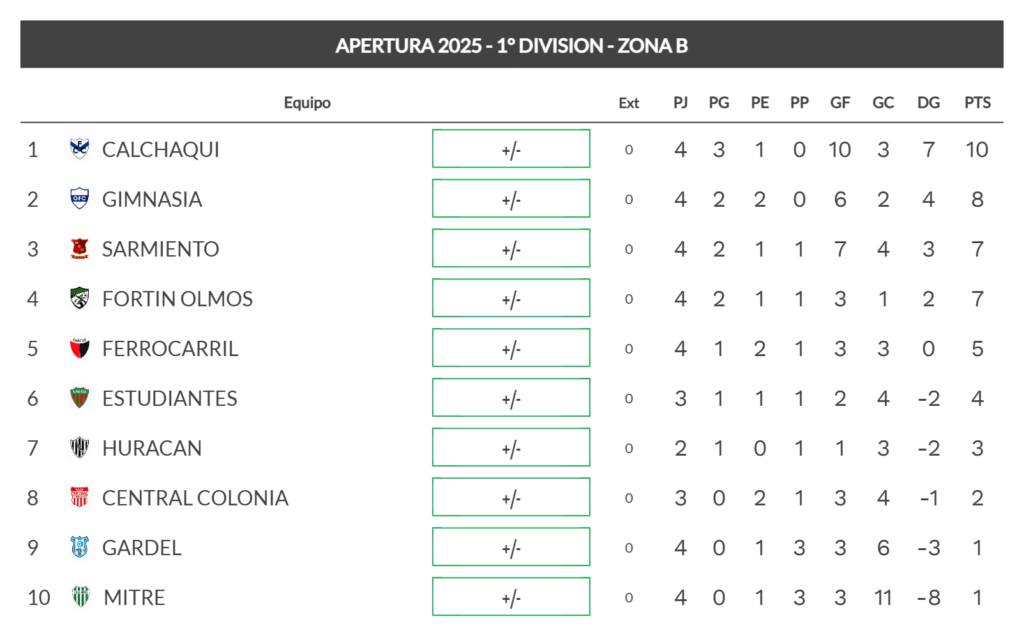Click the Estudiantes team crest icon

(80, 398)
